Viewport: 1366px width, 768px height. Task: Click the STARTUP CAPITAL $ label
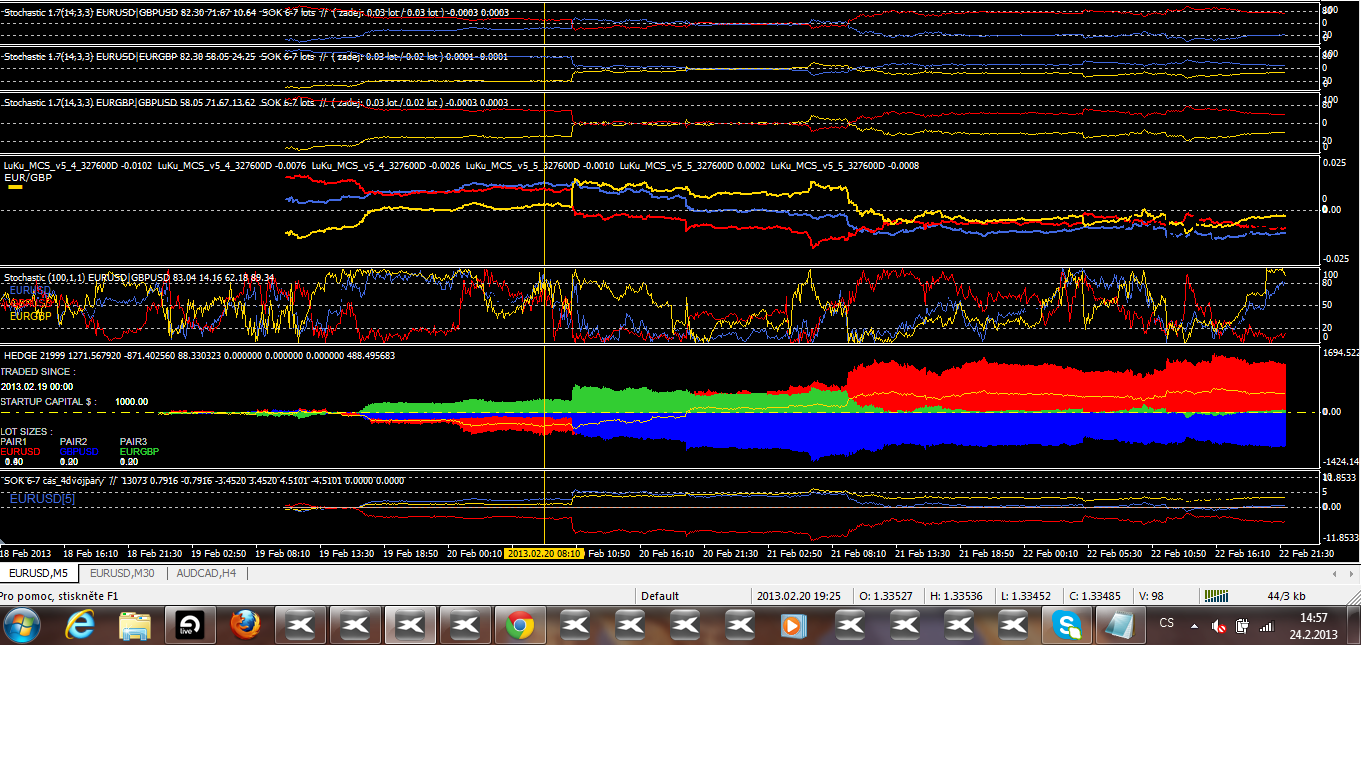[48, 402]
